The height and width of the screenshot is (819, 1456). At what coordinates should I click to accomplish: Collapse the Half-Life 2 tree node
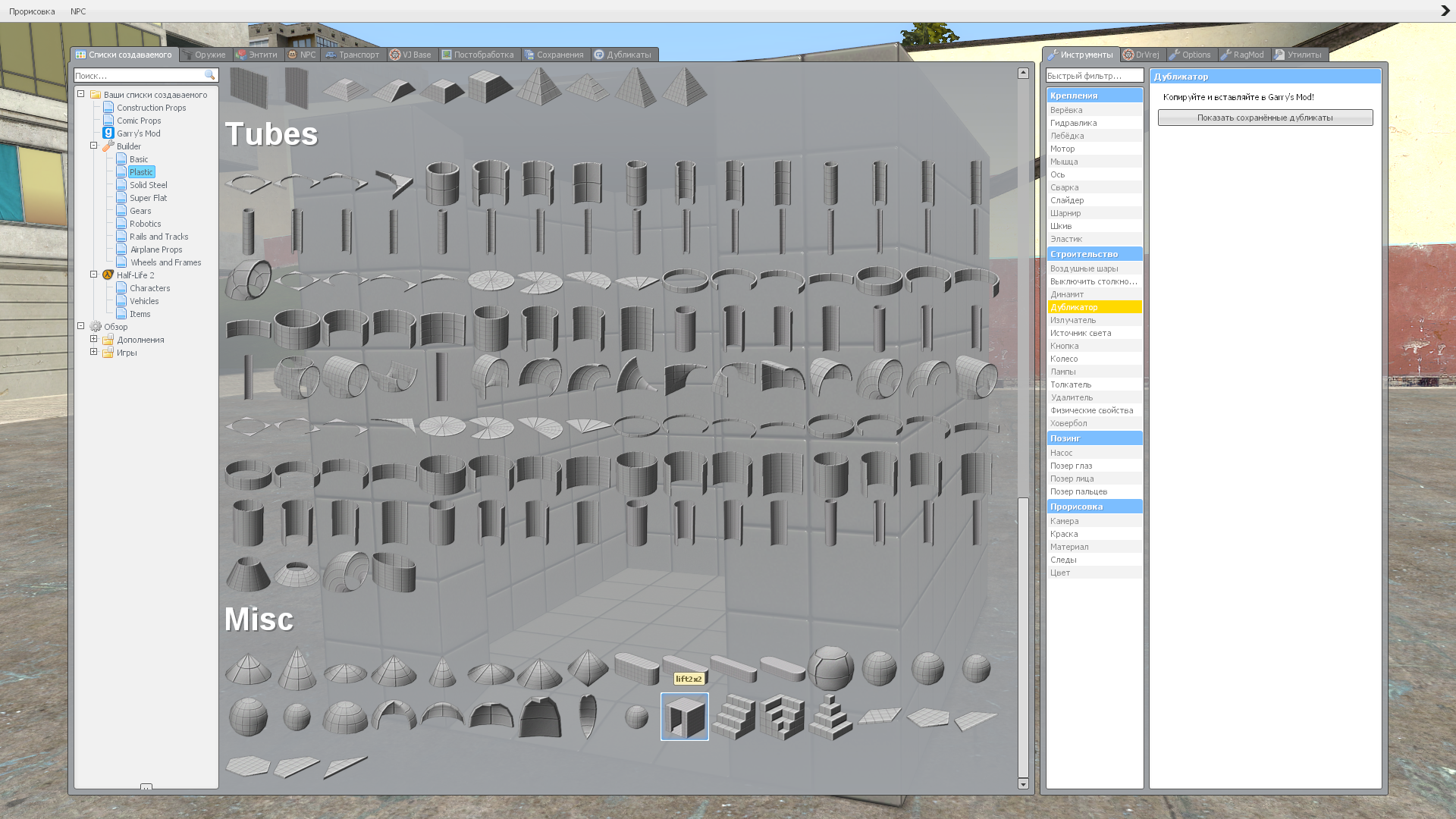[94, 275]
